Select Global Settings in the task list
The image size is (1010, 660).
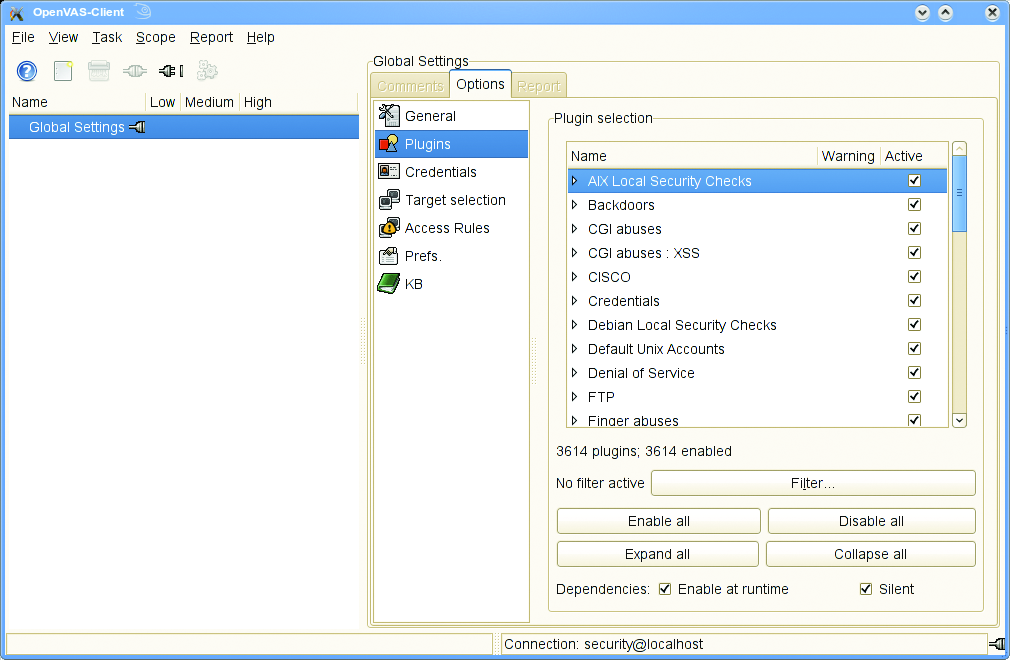[77, 127]
